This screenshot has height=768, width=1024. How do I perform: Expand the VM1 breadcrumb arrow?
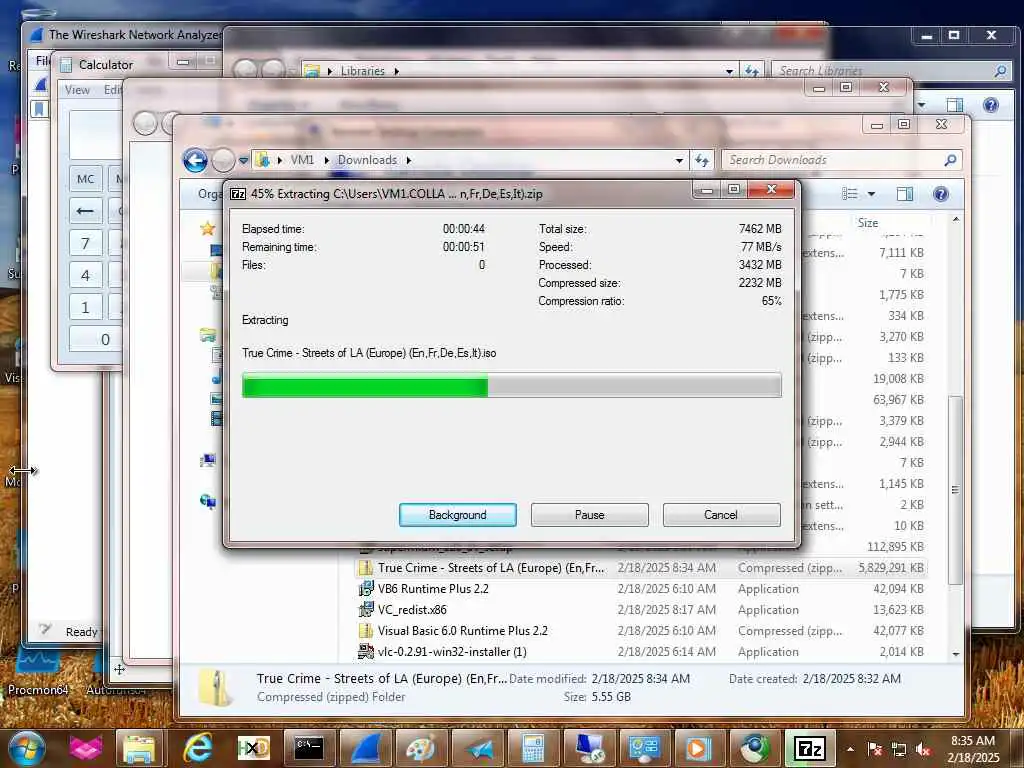pyautogui.click(x=327, y=160)
